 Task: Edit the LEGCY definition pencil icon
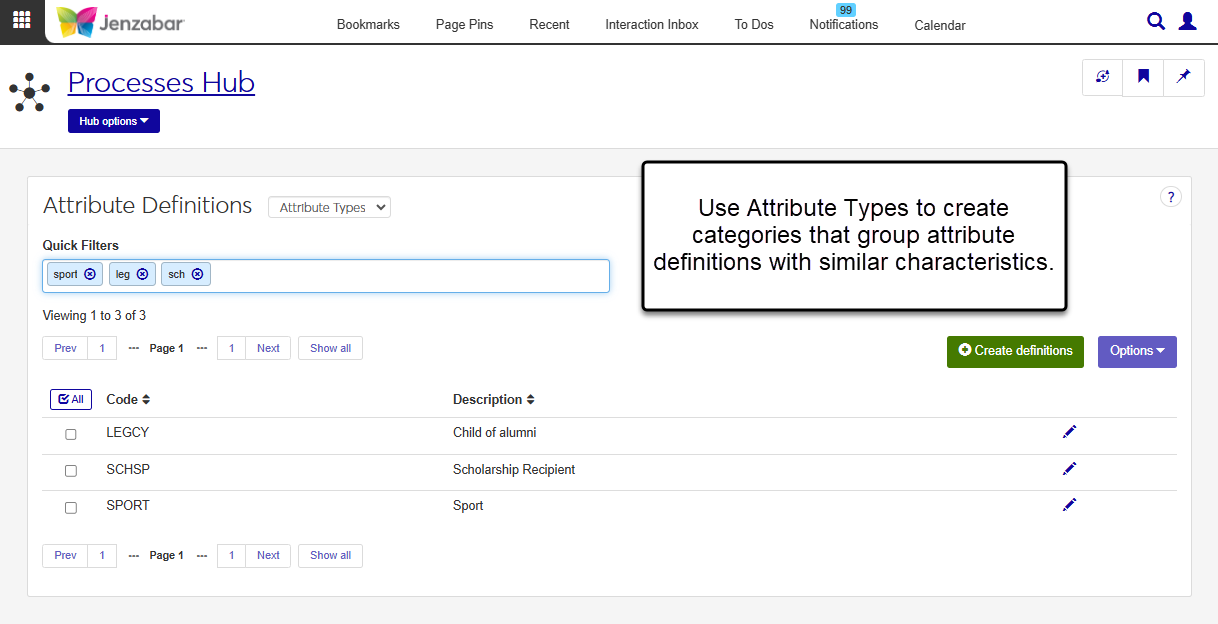[x=1069, y=432]
